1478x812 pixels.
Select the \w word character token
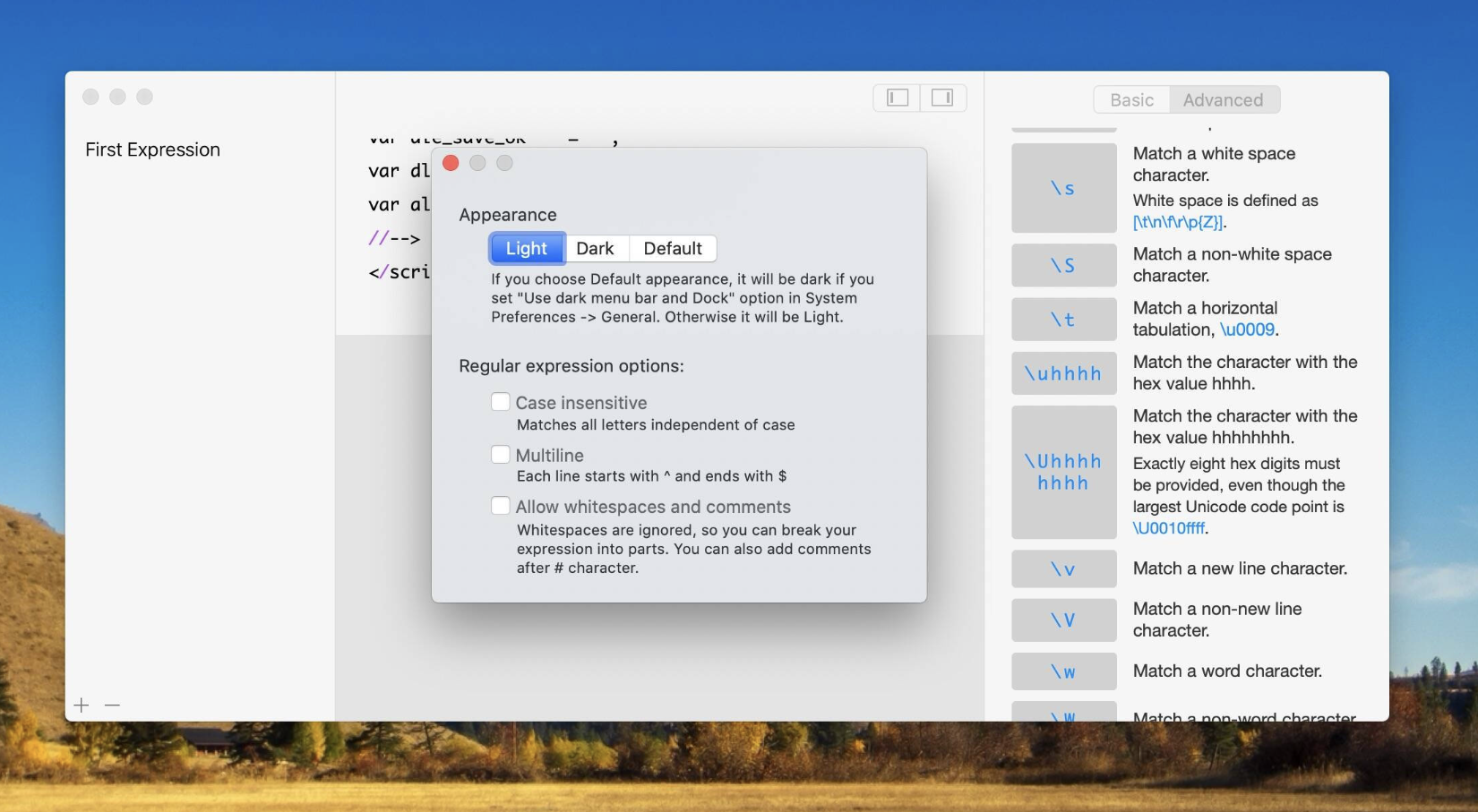point(1063,671)
